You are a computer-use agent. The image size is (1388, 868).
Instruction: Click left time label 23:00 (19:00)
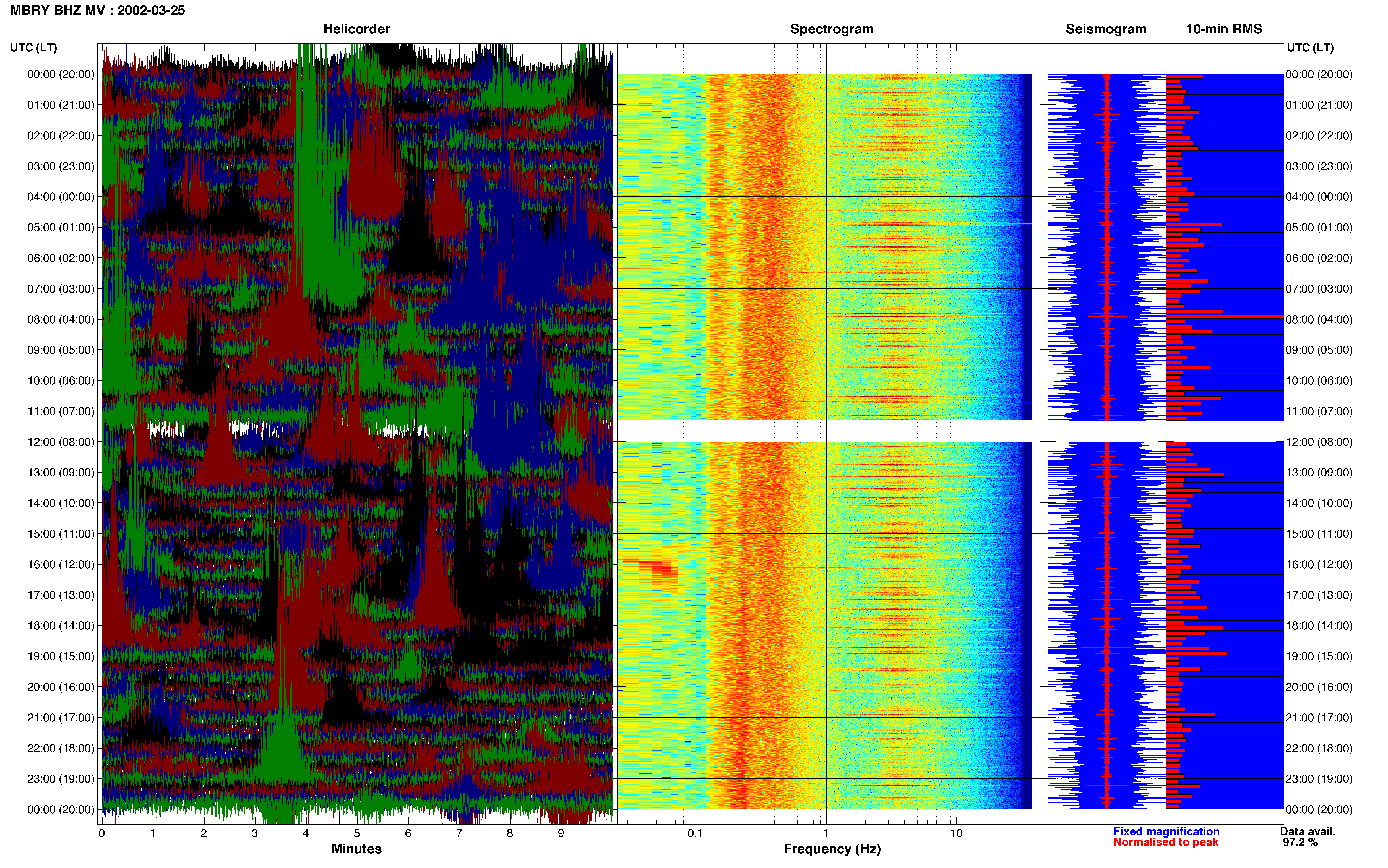(61, 778)
